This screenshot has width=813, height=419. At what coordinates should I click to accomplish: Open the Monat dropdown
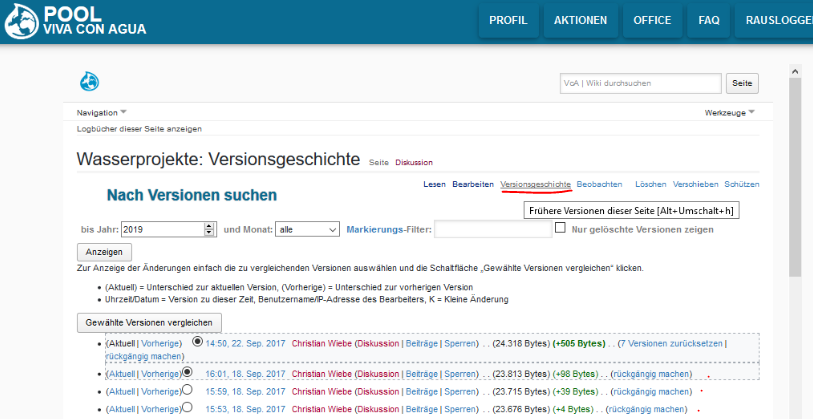[x=306, y=229]
